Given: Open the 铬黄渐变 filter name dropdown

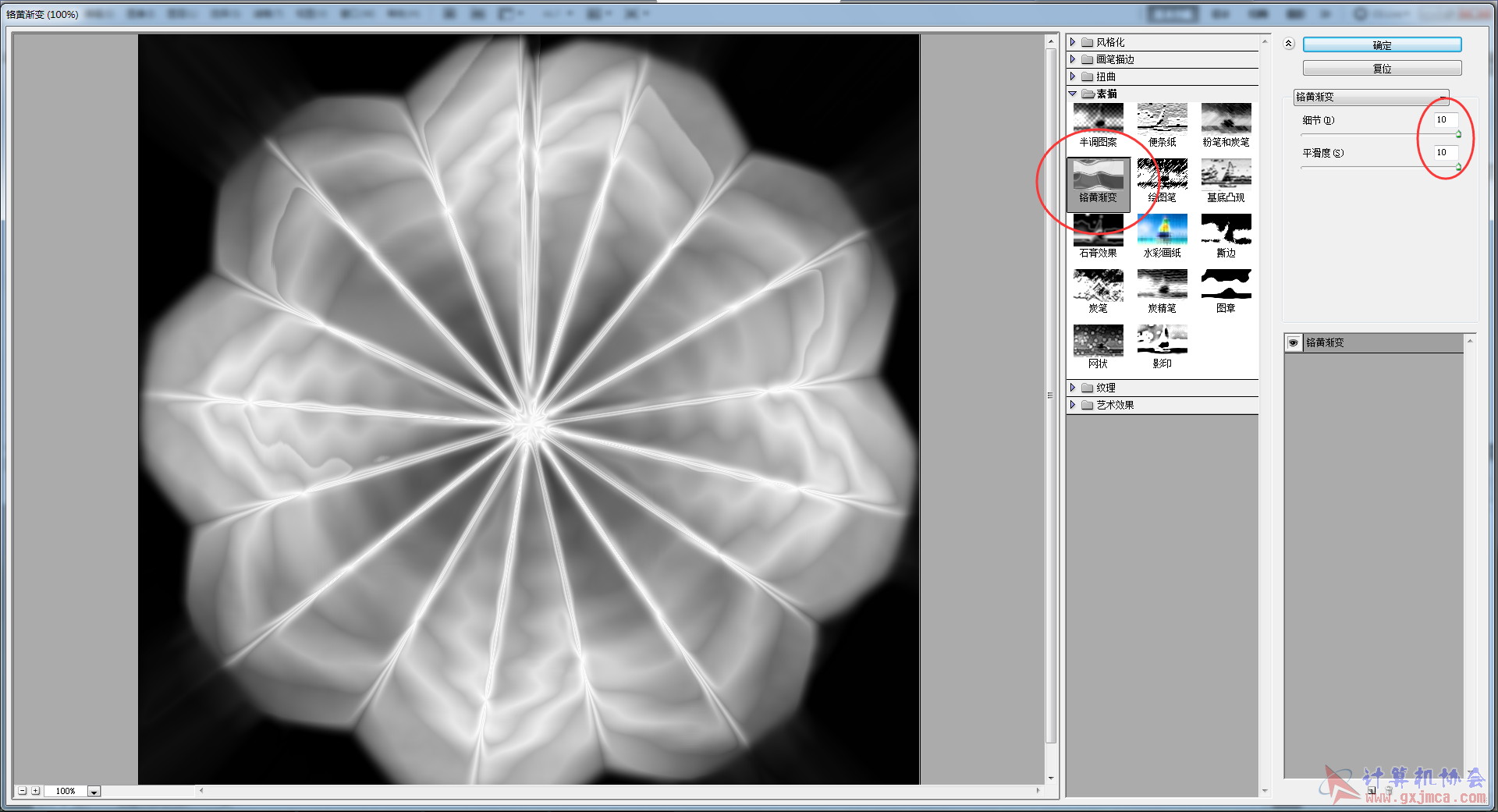Looking at the screenshot, I should 1371,97.
